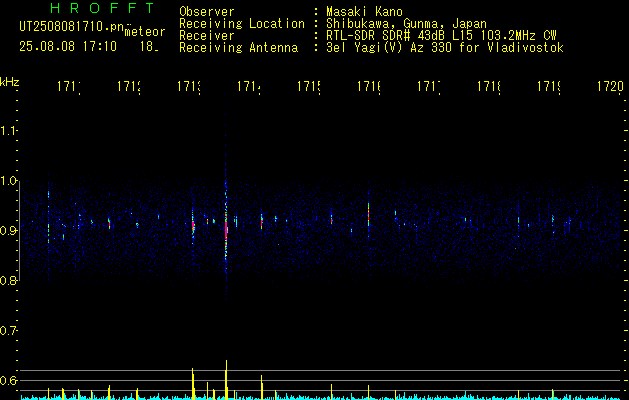Click the 0.6 kHz frequency axis label
Screen dimensions: 629x400
click(8, 380)
